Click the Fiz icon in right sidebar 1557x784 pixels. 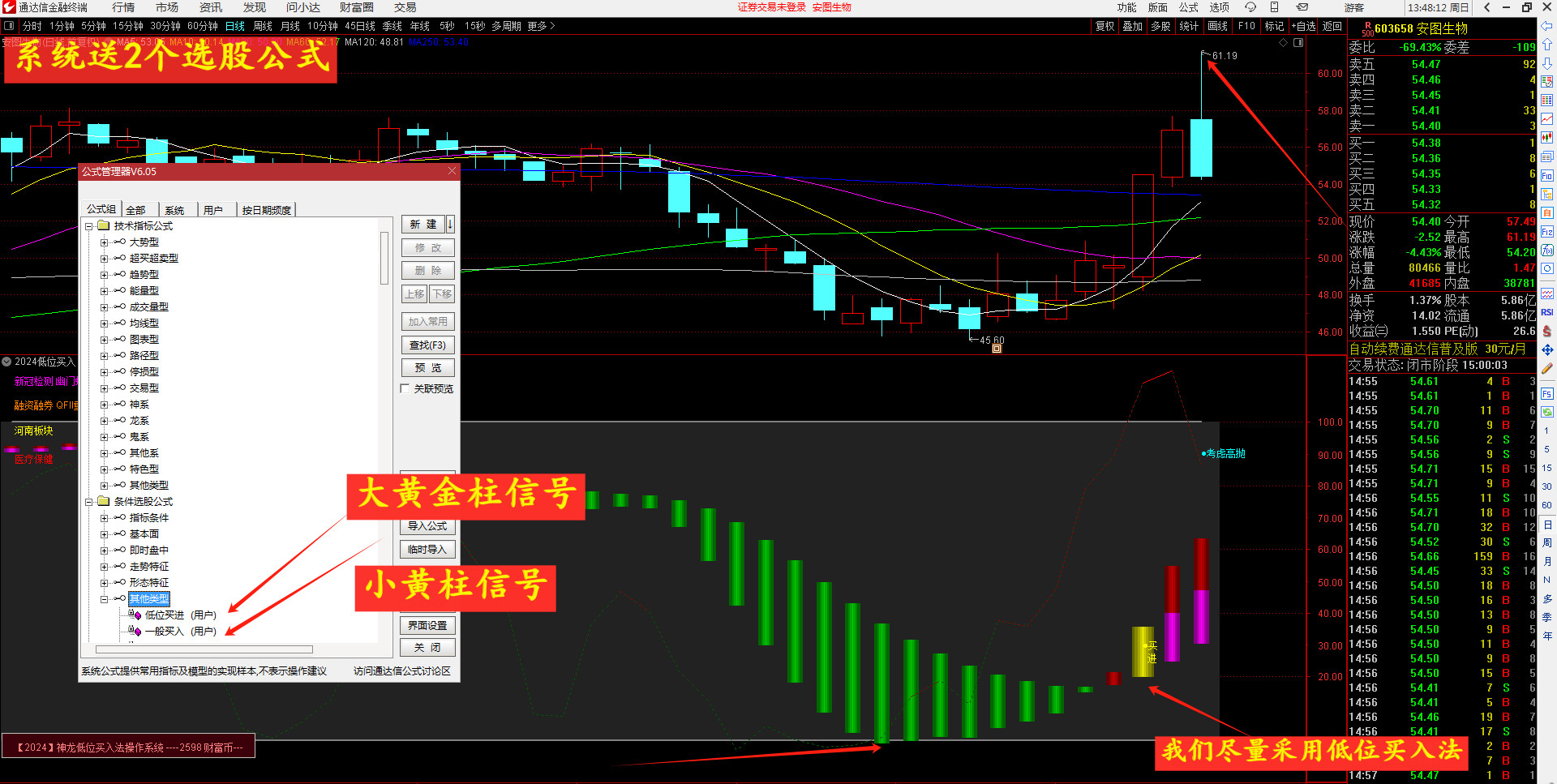coord(1547,231)
